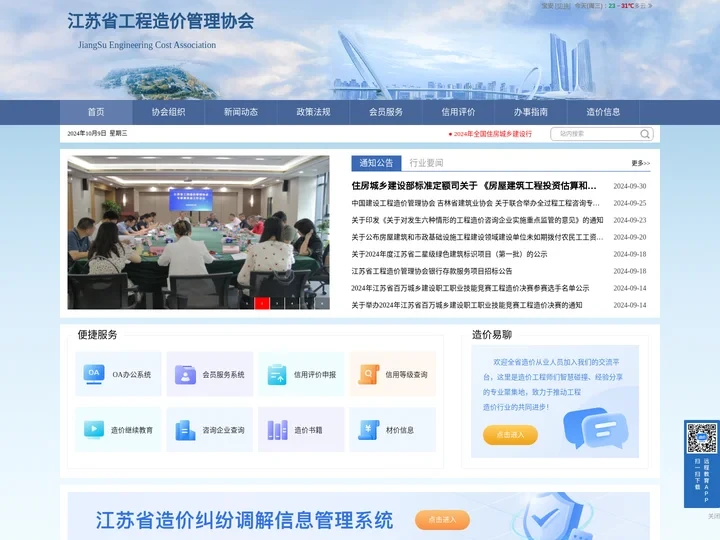
Task: Select the red active slideshow indicator
Action: (x=262, y=303)
